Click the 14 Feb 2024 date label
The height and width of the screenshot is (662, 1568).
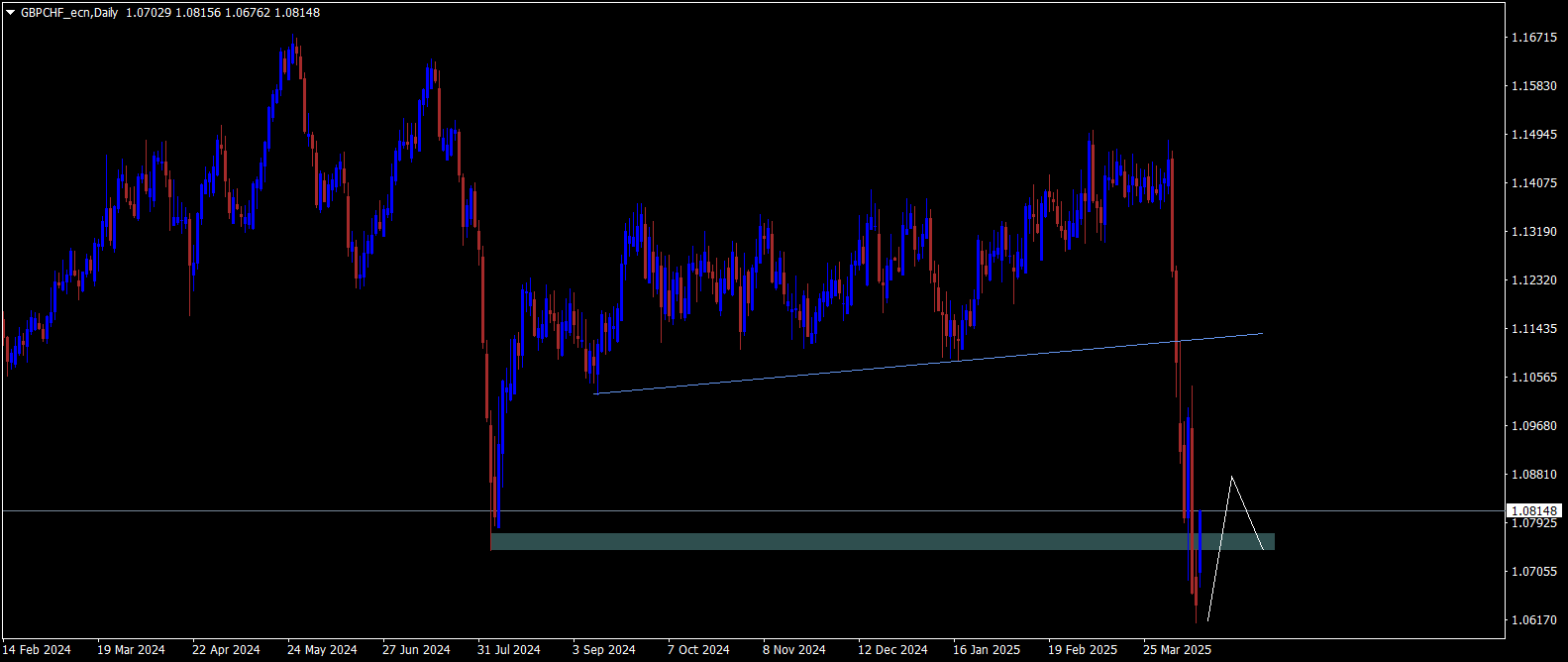(x=37, y=650)
